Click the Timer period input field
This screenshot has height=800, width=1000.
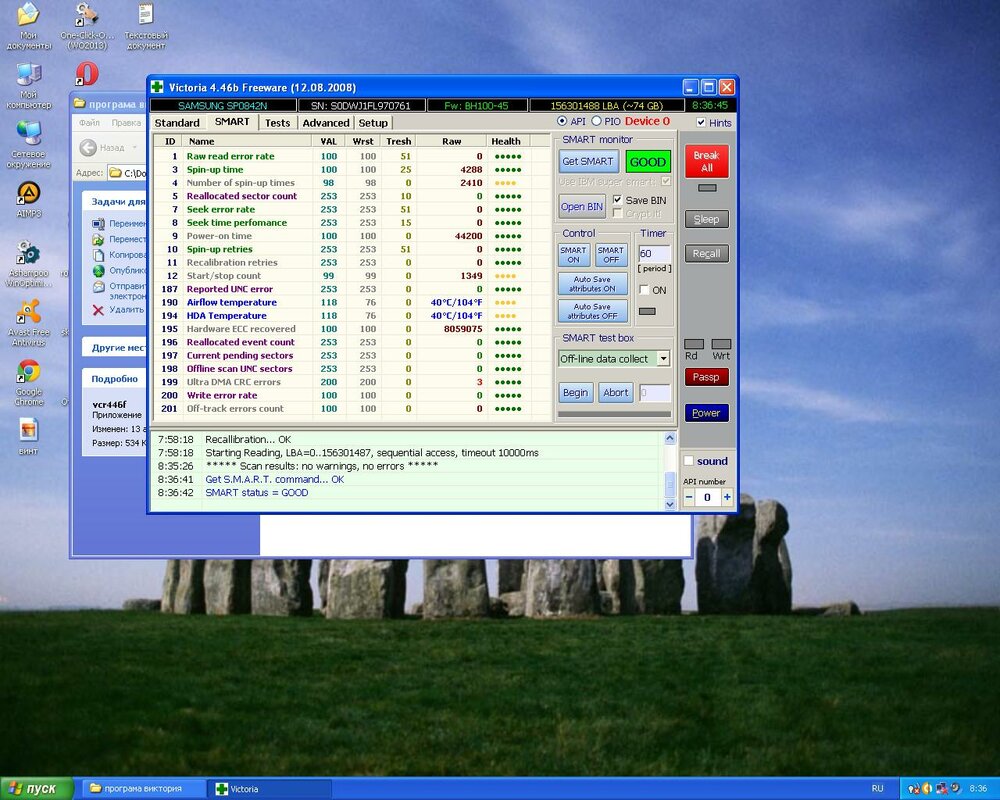652,254
